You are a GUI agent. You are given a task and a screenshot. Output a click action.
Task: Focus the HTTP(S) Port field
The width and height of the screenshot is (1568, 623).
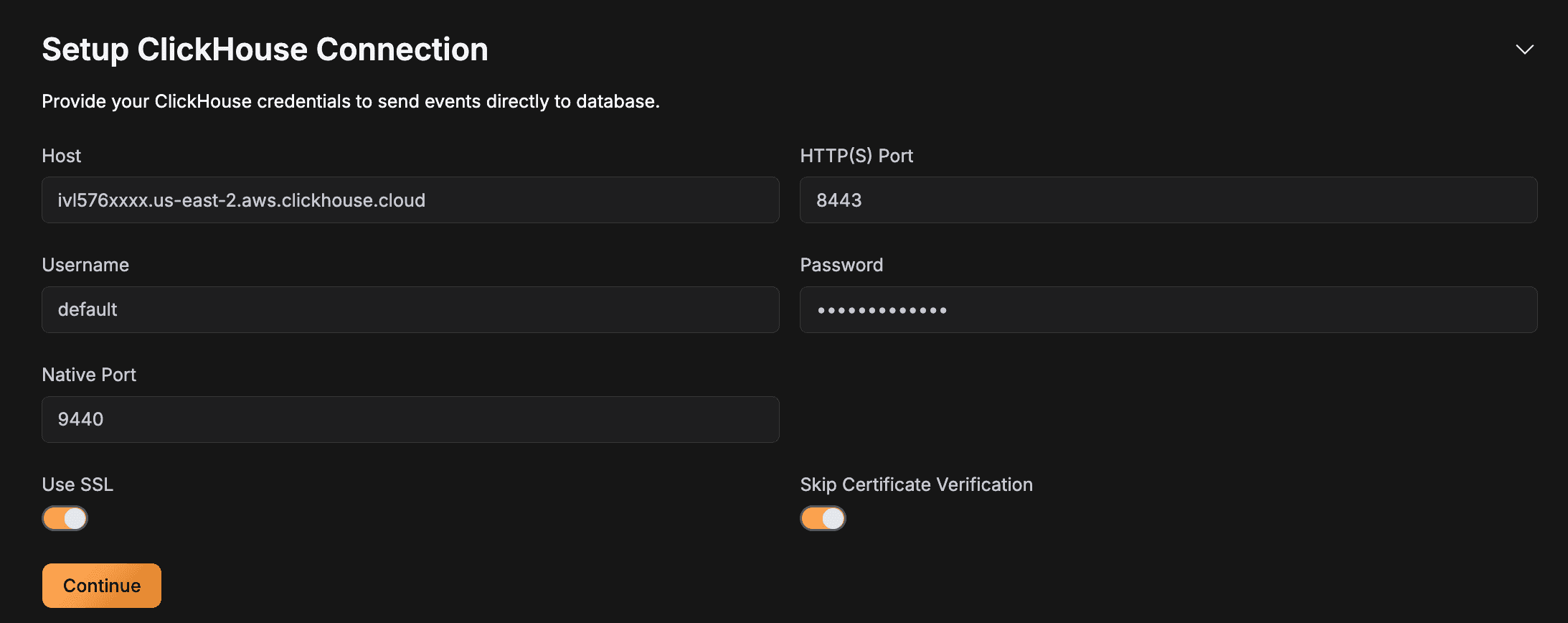pyautogui.click(x=1168, y=200)
